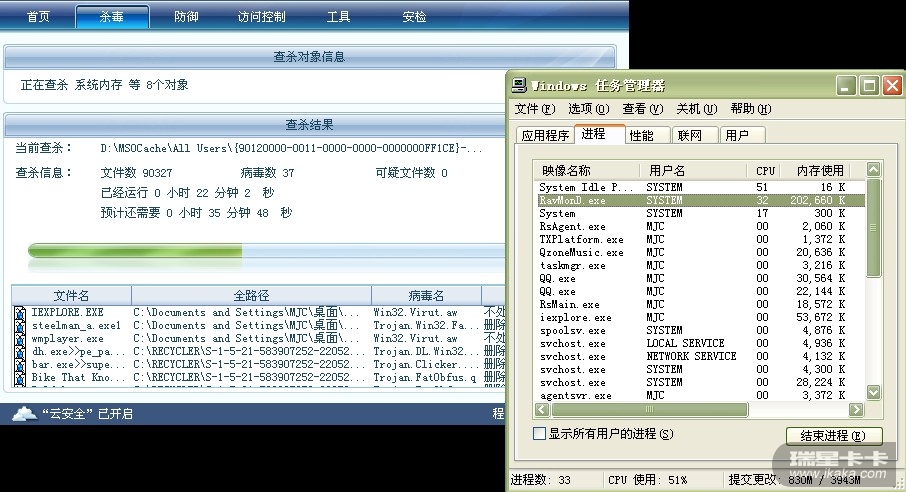Click the vertical scrollbar thumb in process list
Image resolution: width=906 pixels, height=492 pixels.
coord(874,227)
